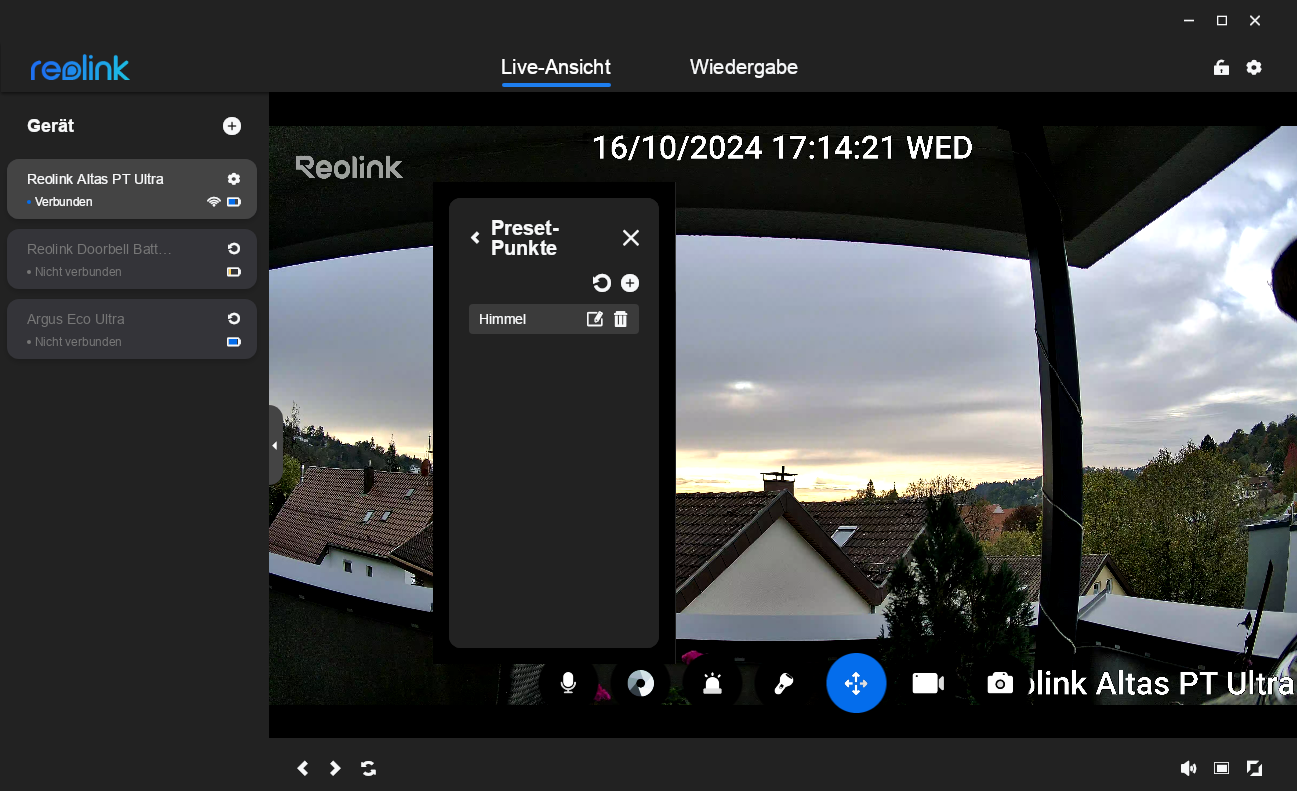
Task: Close the Preset-Punkte panel
Action: coord(631,238)
